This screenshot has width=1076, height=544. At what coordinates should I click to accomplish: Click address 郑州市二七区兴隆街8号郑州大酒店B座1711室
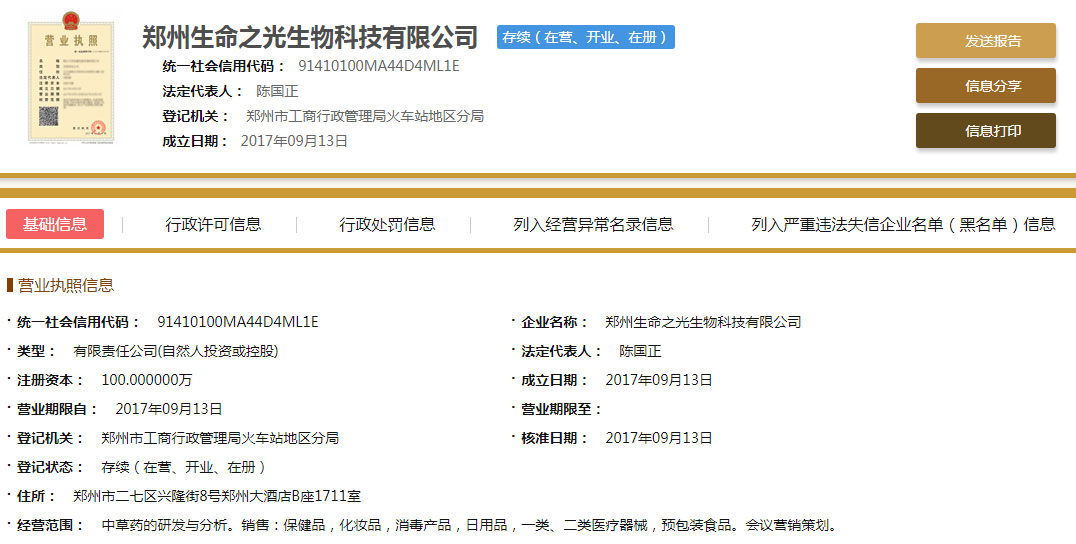click(217, 496)
